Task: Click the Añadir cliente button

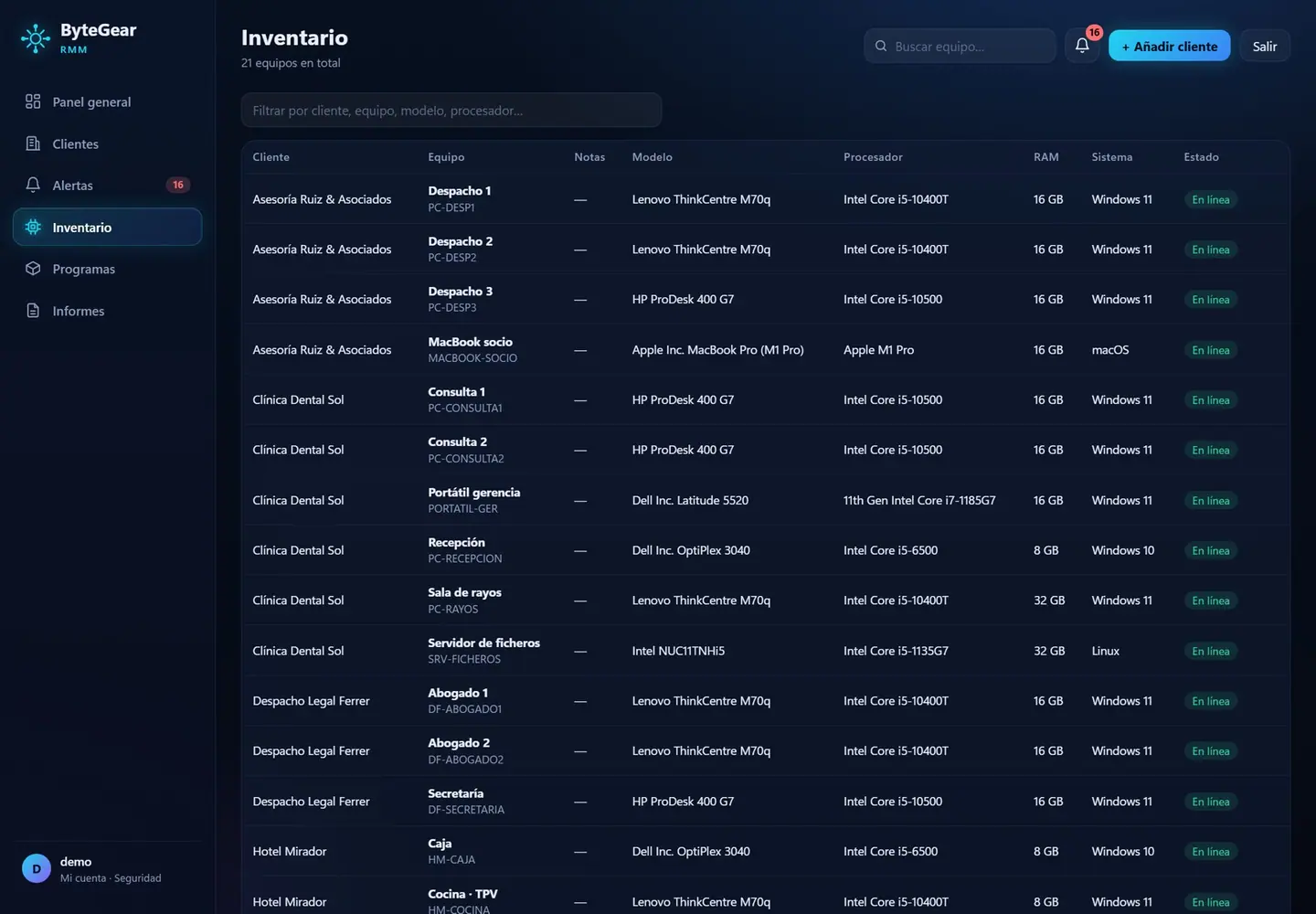Action: pyautogui.click(x=1169, y=46)
